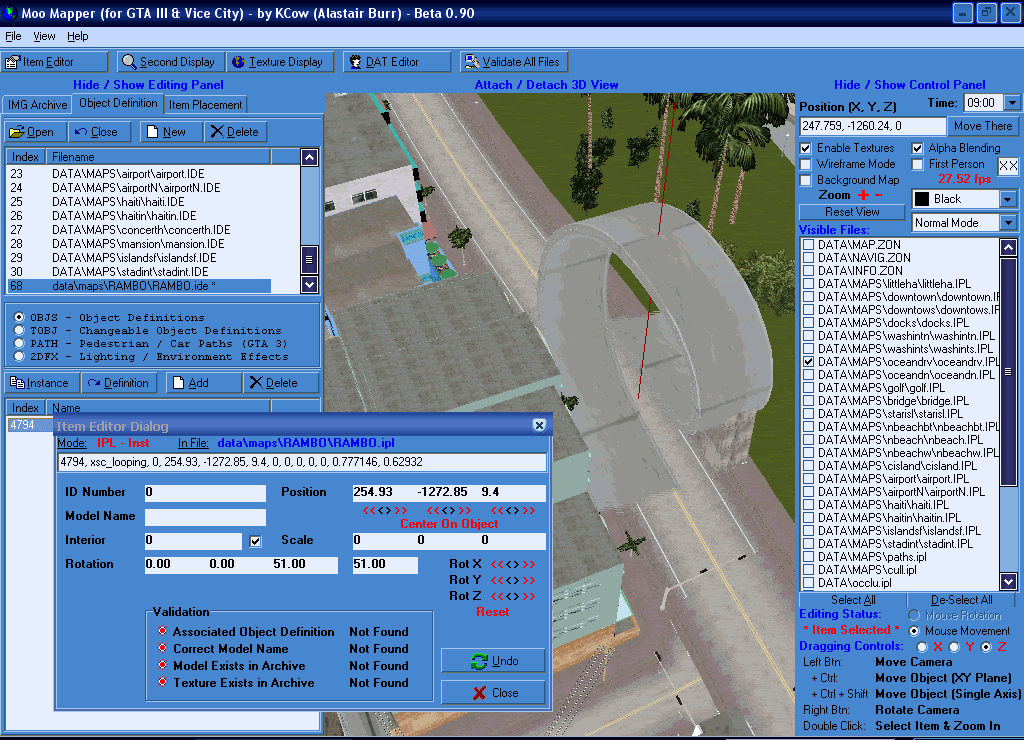Click Attach / Detach 3D View
Screen dimensions: 1024x740
pos(546,85)
